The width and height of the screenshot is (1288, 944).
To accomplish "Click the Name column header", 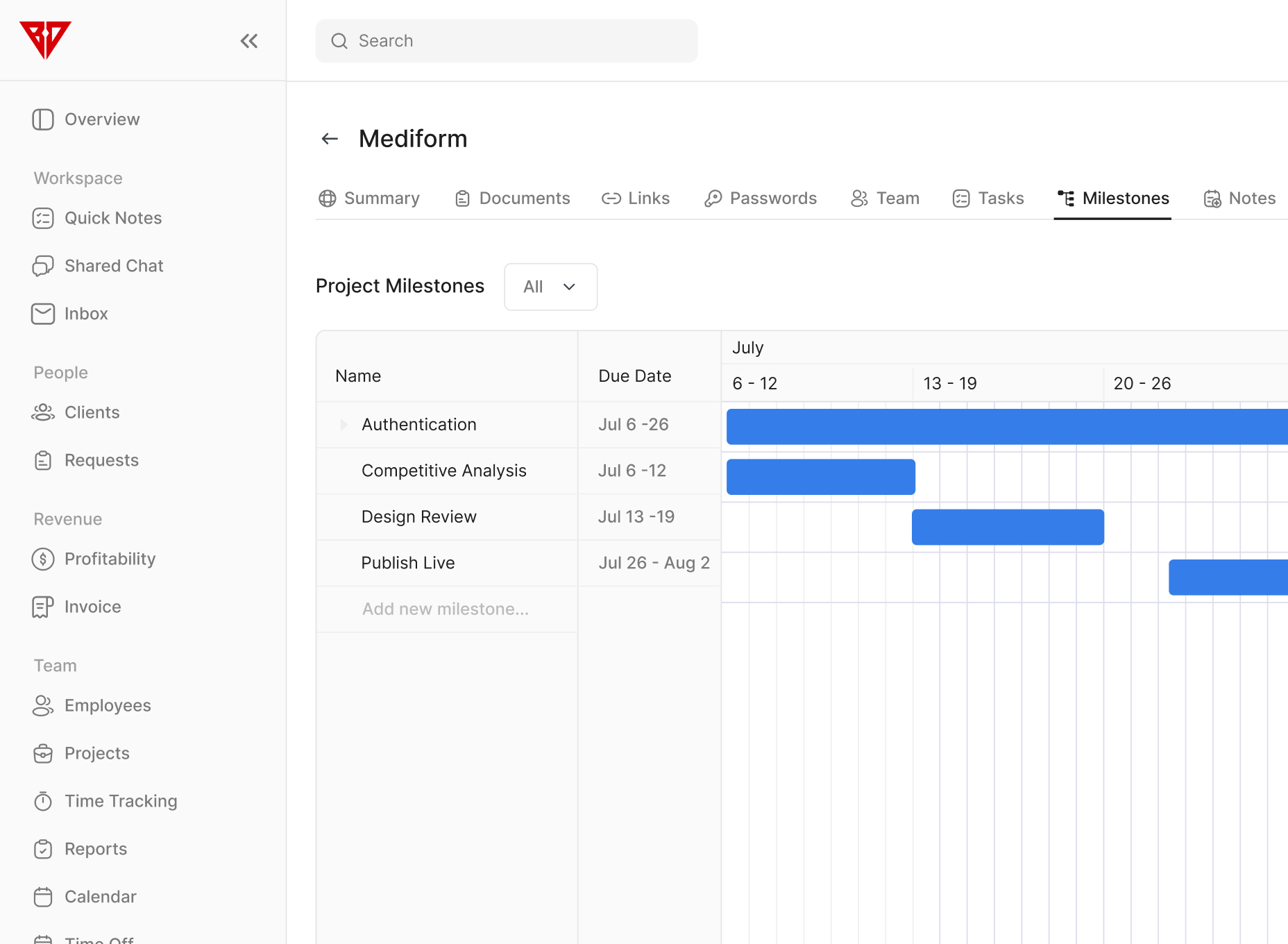I will coord(358,376).
